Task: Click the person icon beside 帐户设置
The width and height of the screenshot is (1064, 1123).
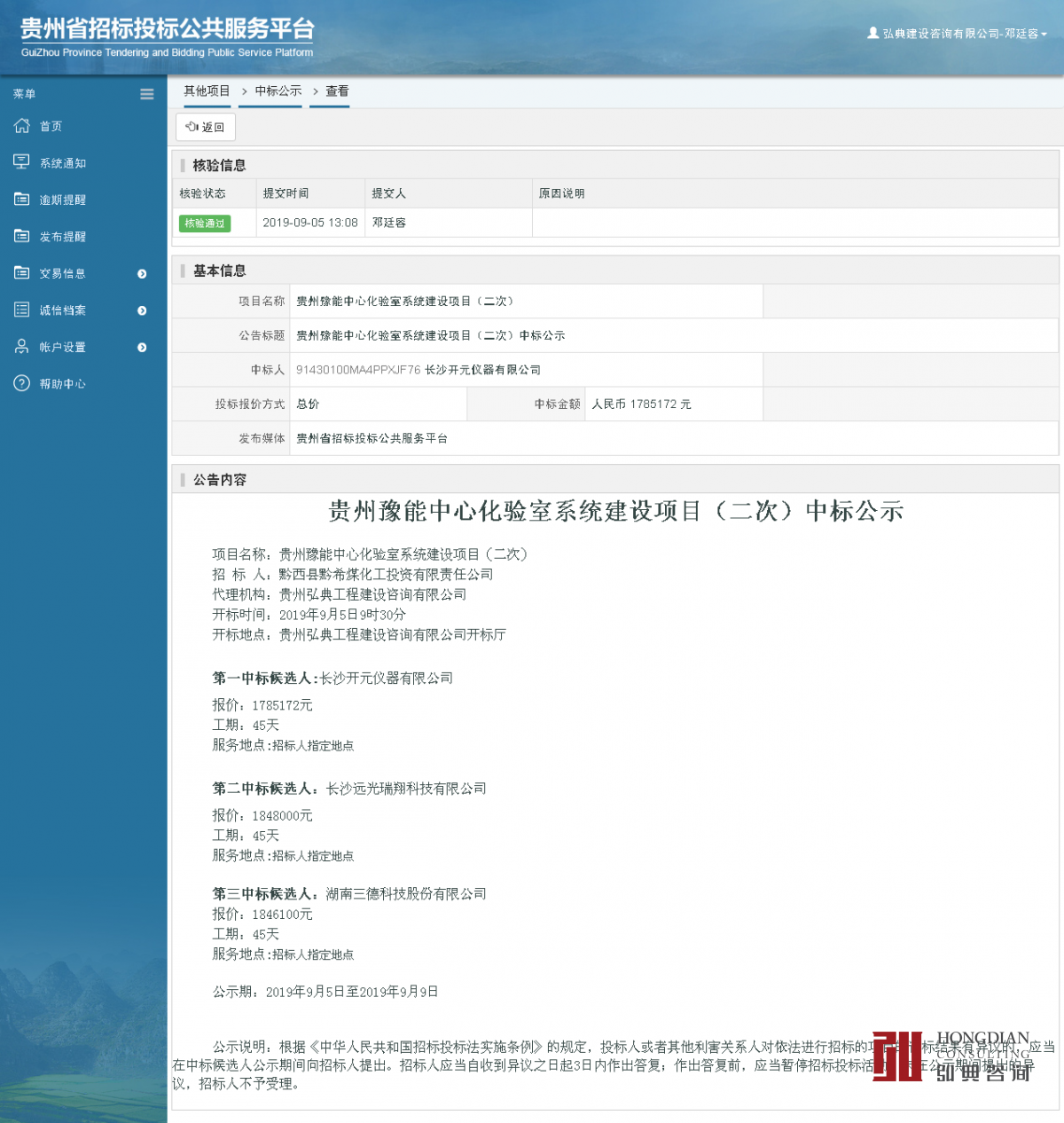Action: coord(22,347)
